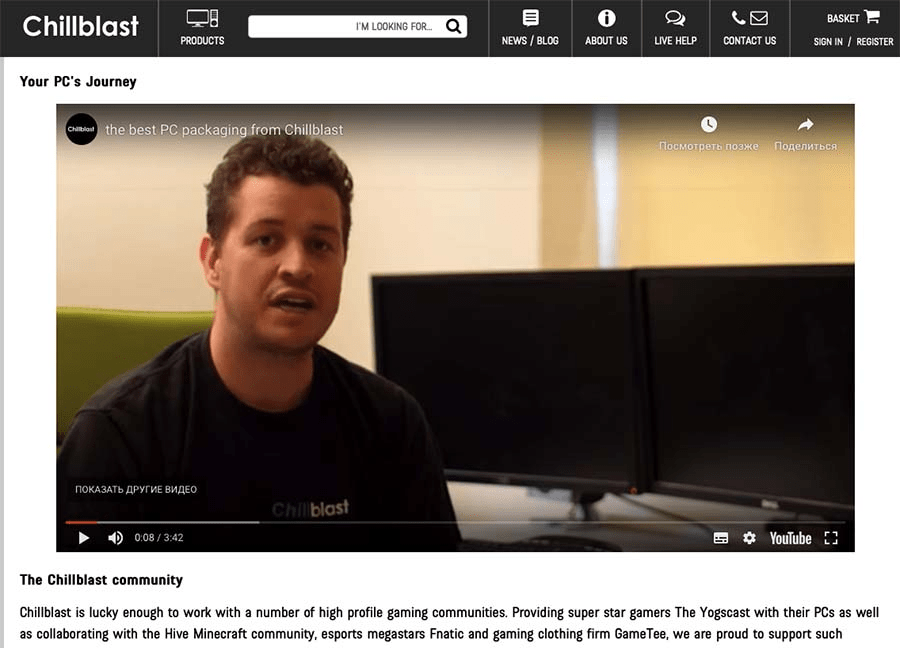Click the Sign In link

(828, 42)
